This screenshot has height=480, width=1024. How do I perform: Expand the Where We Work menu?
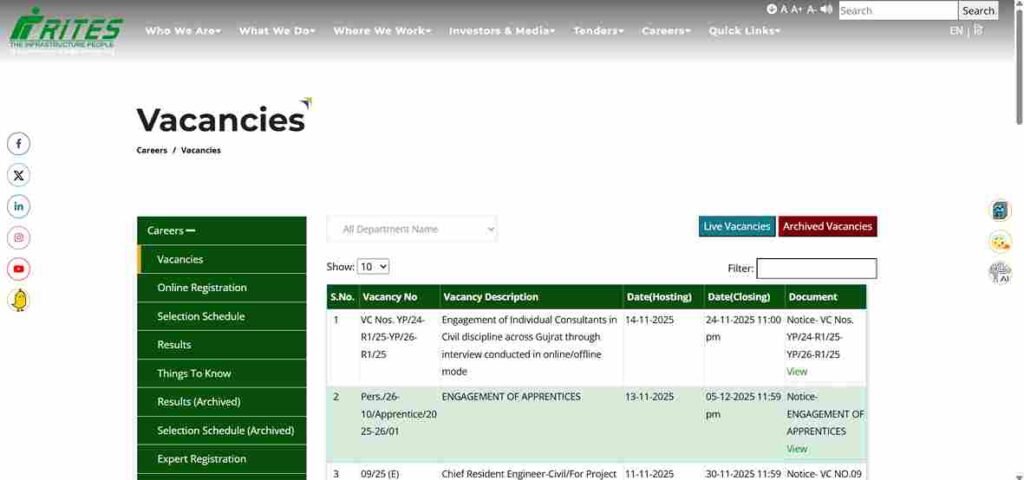pyautogui.click(x=382, y=31)
